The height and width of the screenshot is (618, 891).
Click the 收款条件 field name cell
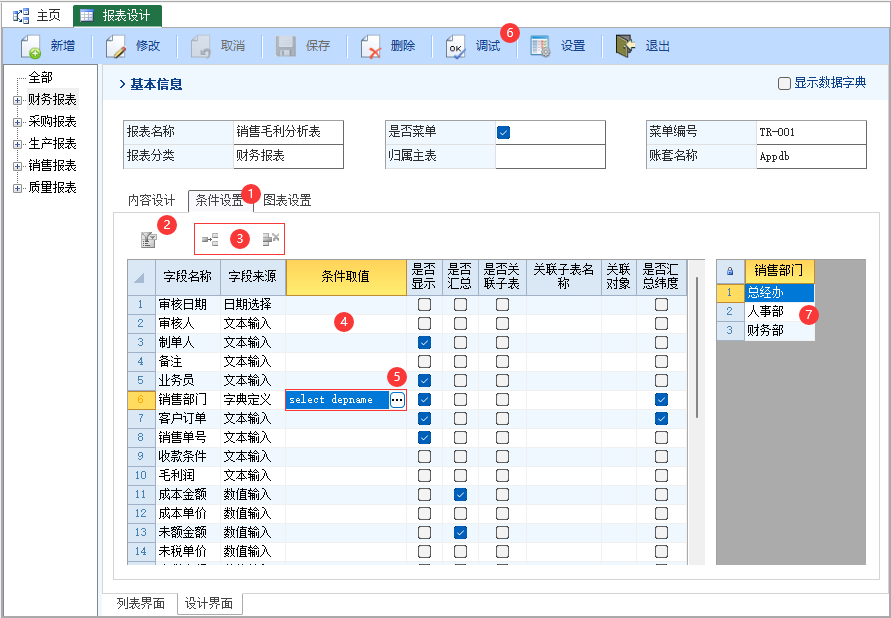point(188,456)
